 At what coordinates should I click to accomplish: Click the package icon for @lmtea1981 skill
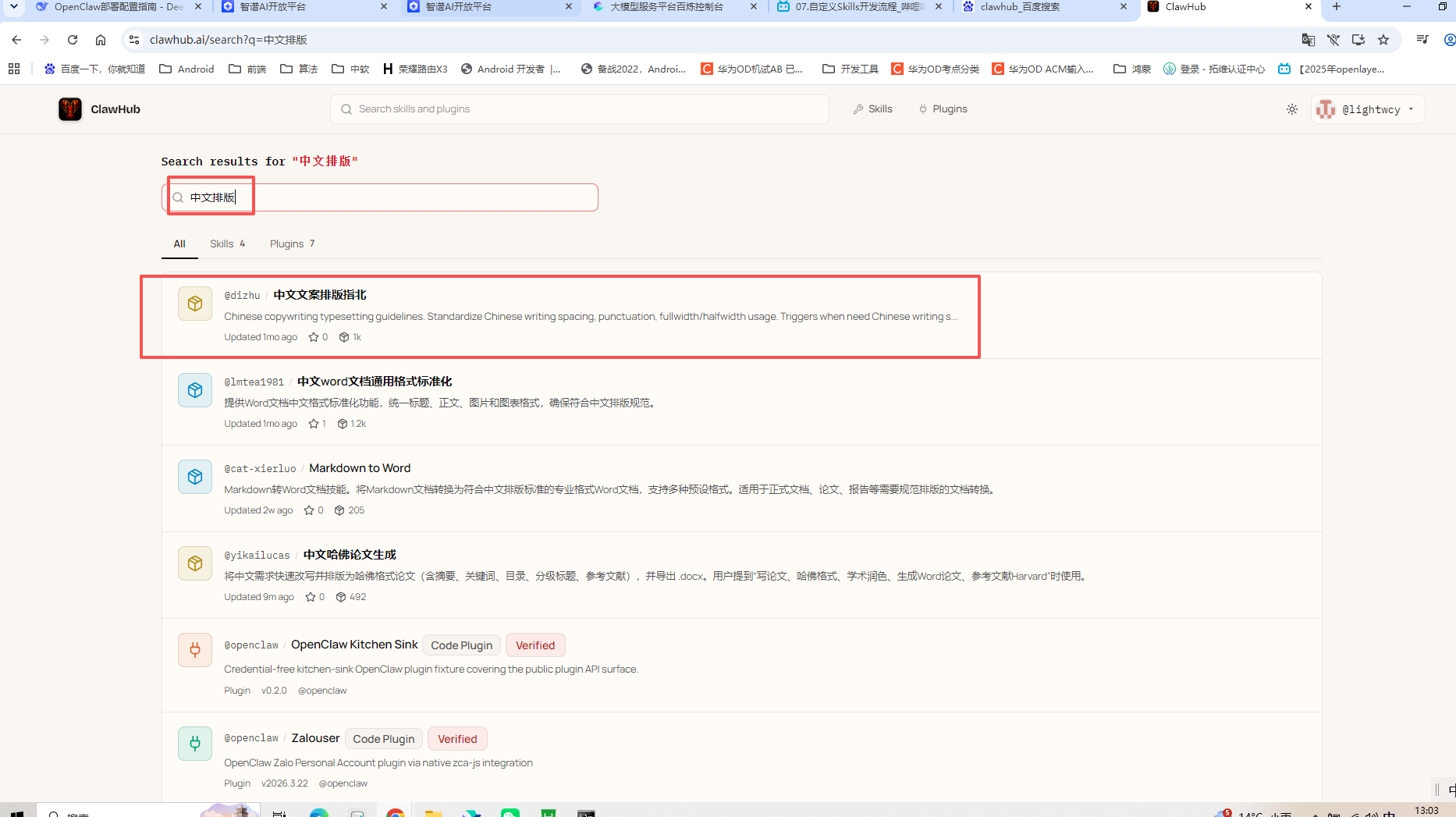pos(195,390)
